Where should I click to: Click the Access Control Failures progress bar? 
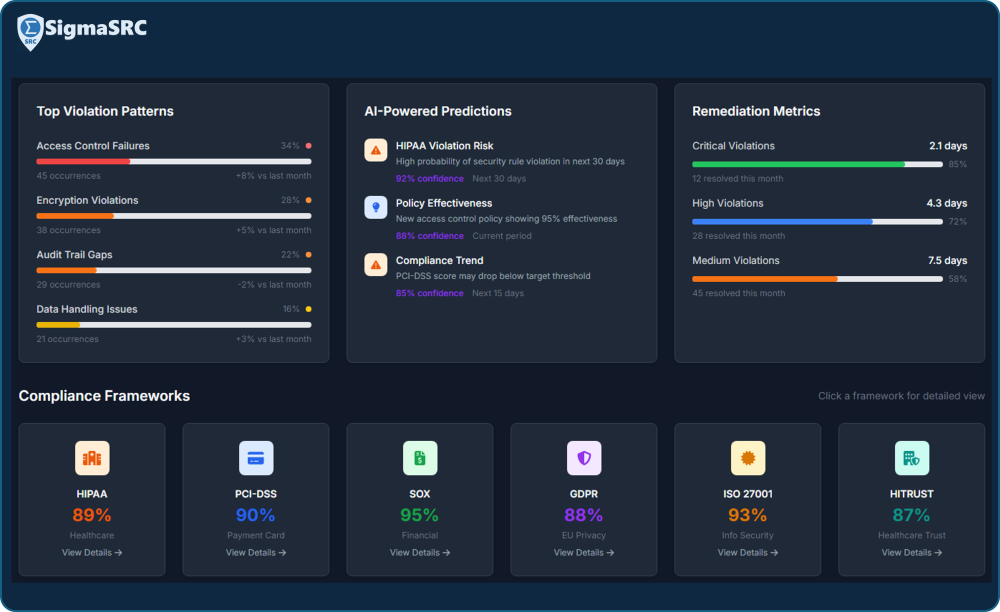pos(173,162)
